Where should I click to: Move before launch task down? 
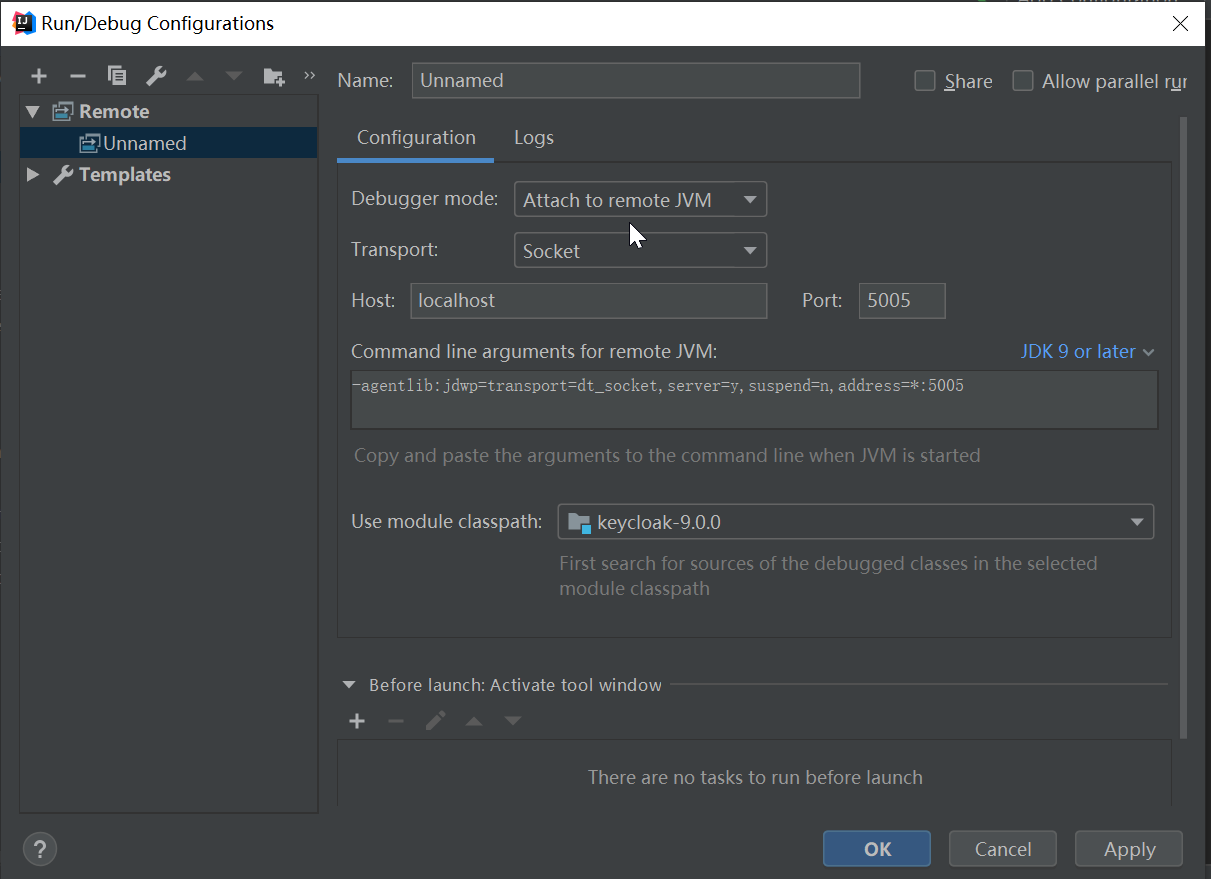click(x=513, y=721)
